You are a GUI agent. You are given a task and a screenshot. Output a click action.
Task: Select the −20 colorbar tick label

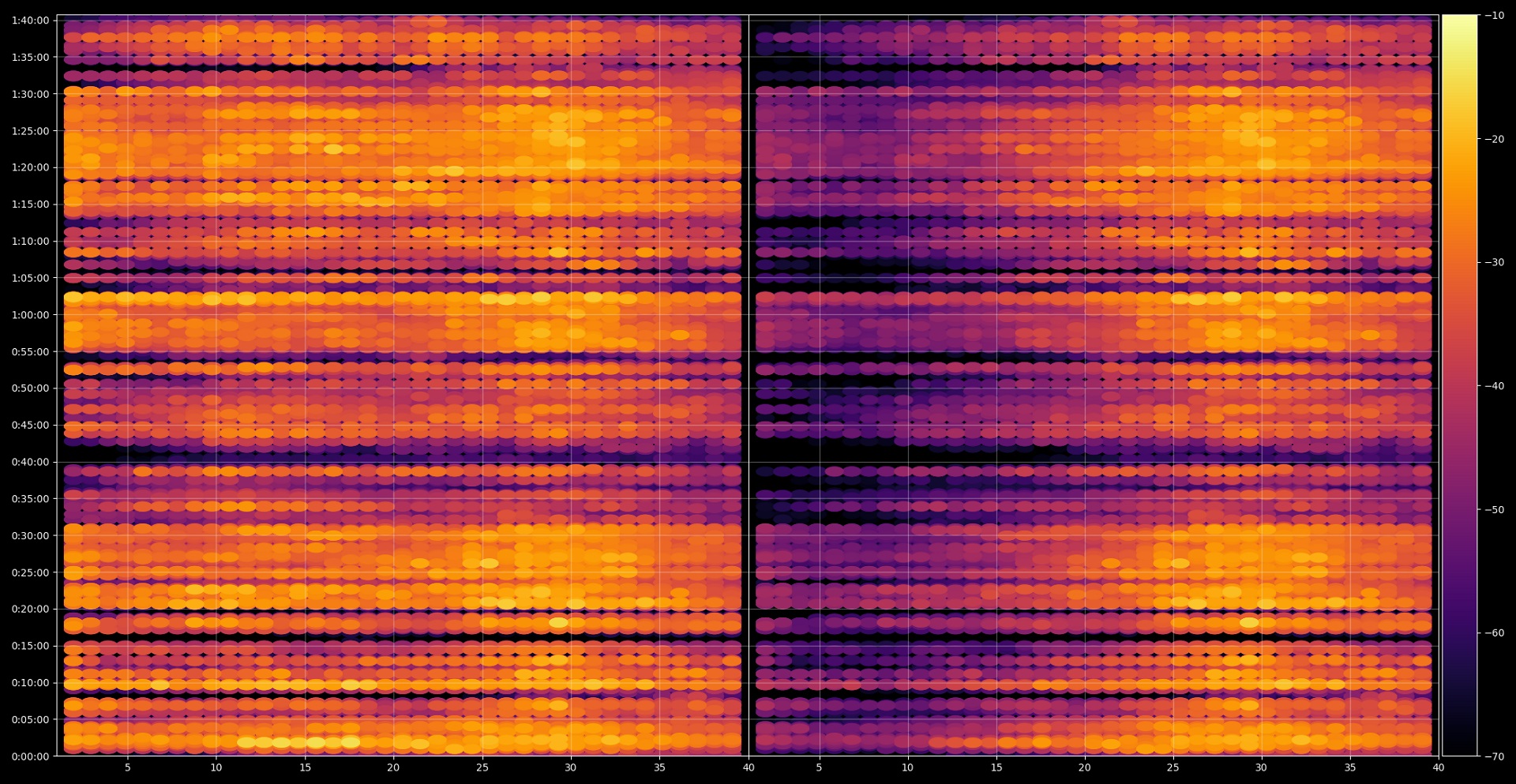pos(1495,139)
